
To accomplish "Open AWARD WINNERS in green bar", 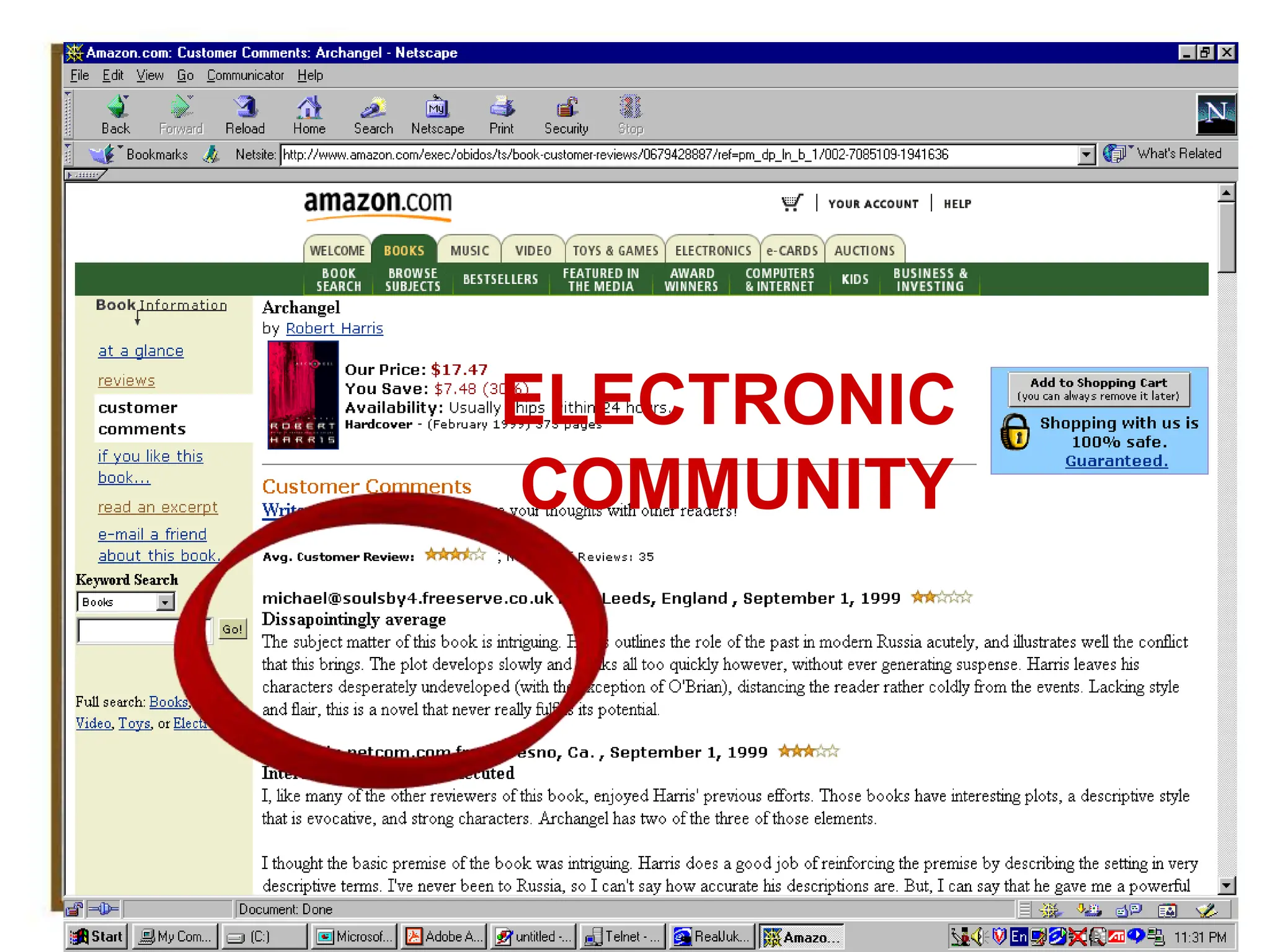I will click(691, 280).
